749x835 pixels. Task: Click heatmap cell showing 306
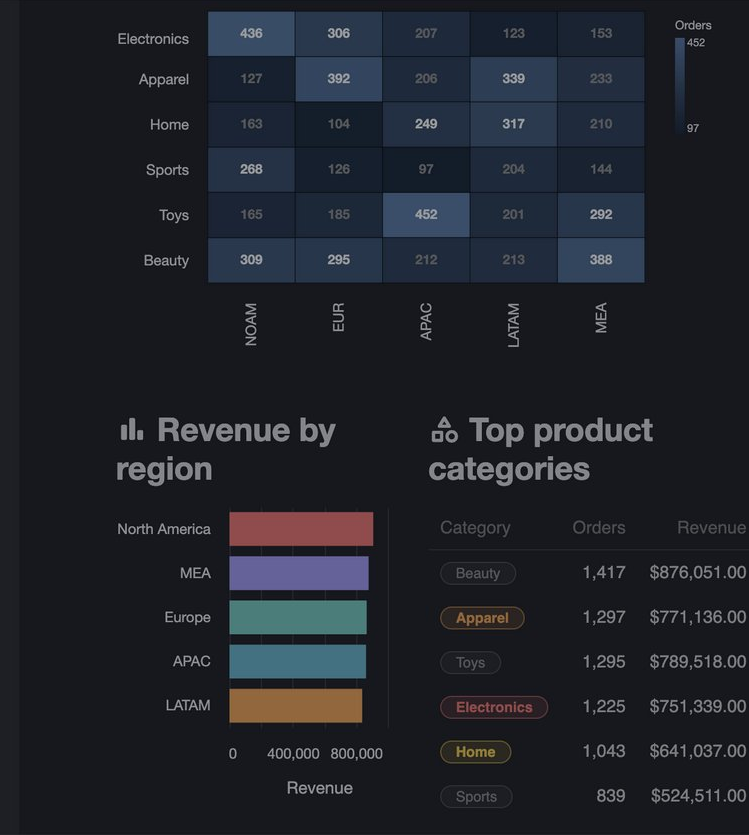[339, 34]
